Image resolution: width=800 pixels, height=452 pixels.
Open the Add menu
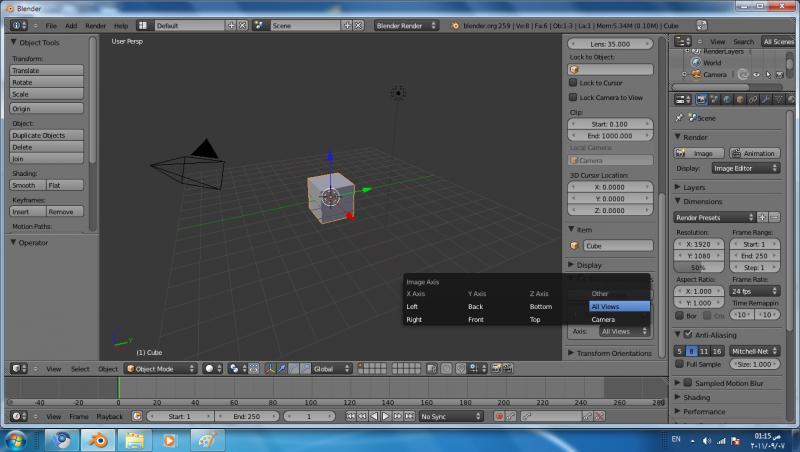71,26
